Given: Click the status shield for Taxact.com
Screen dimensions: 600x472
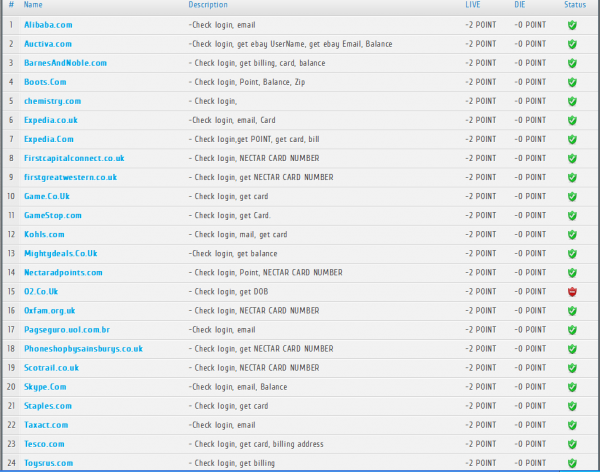Looking at the screenshot, I should click(x=572, y=425).
